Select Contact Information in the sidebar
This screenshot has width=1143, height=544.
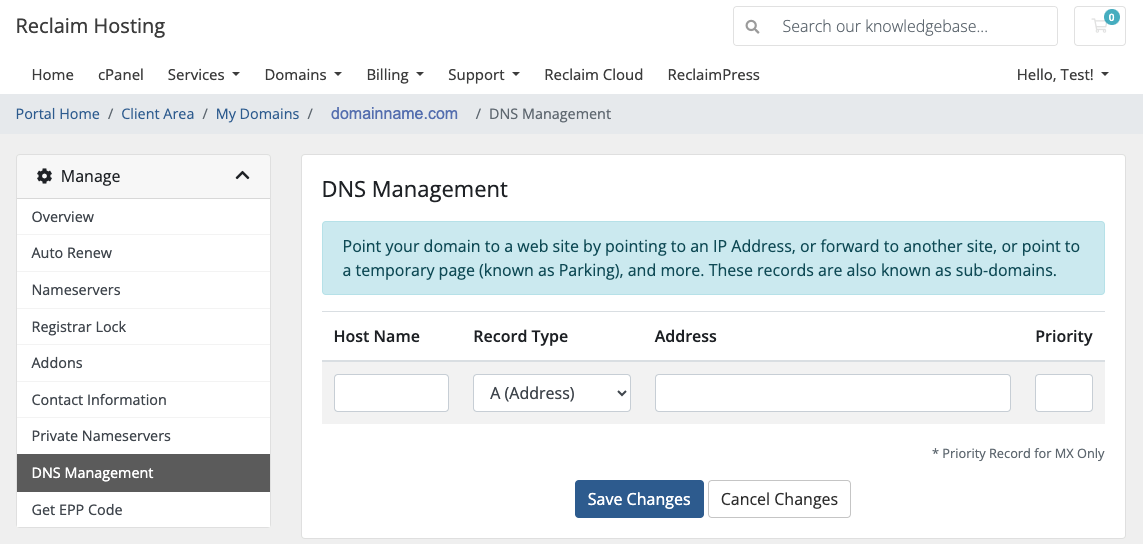point(144,399)
